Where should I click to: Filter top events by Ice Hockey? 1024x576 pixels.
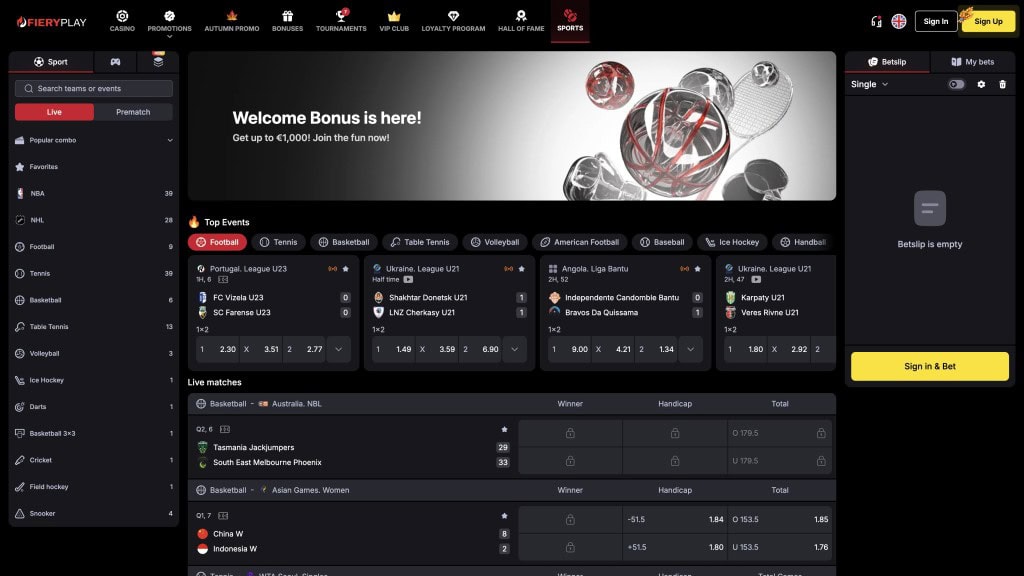tap(731, 242)
